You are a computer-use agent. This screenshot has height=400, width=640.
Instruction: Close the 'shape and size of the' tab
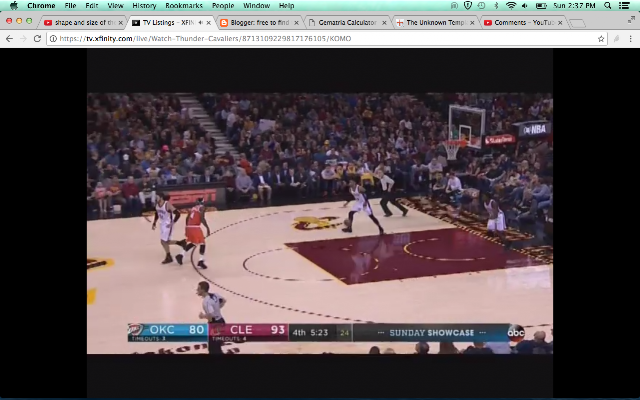tap(120, 23)
